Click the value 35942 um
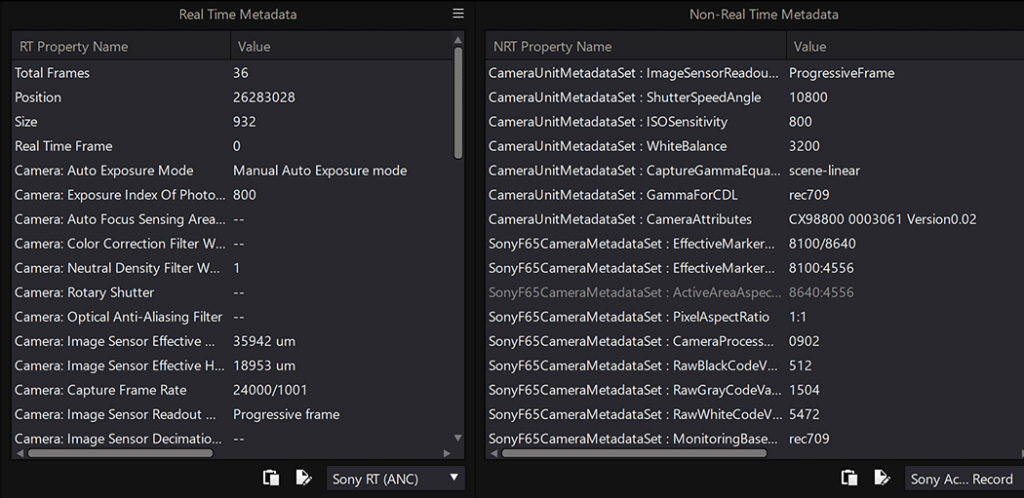This screenshot has width=1024, height=498. coord(264,341)
